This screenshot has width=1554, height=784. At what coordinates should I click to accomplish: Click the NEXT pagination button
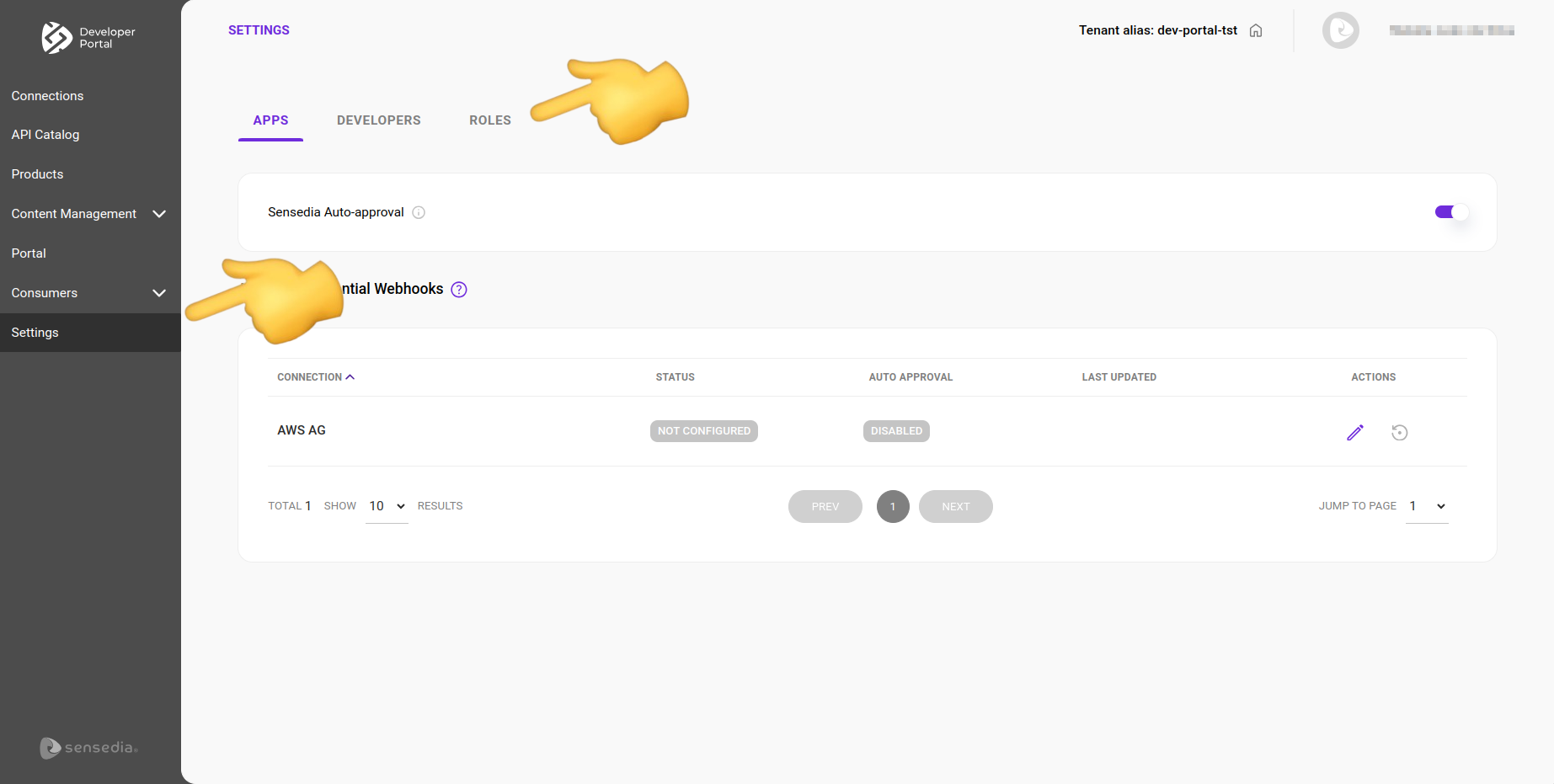(955, 506)
